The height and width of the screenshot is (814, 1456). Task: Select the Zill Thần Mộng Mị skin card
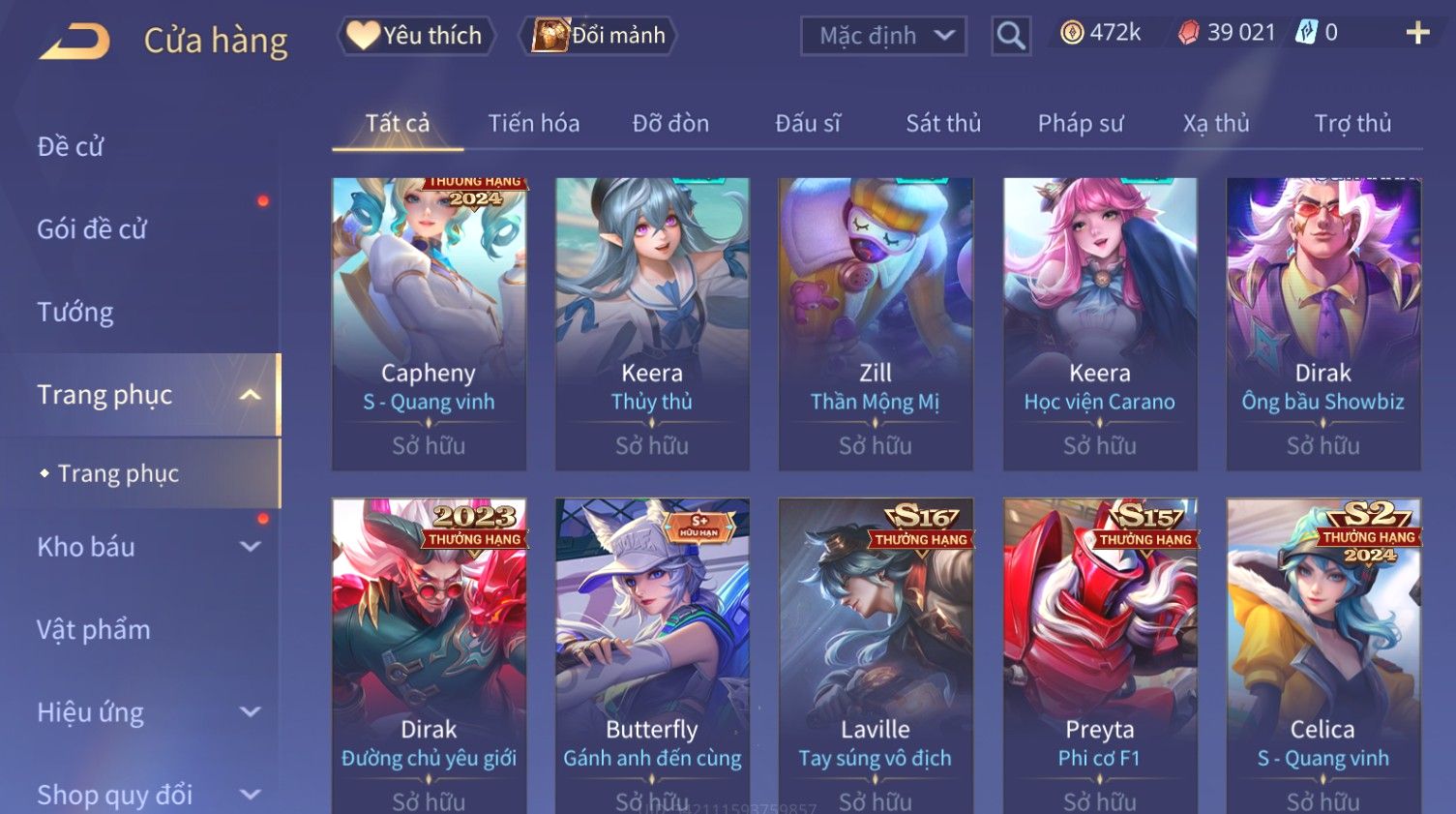(876, 324)
